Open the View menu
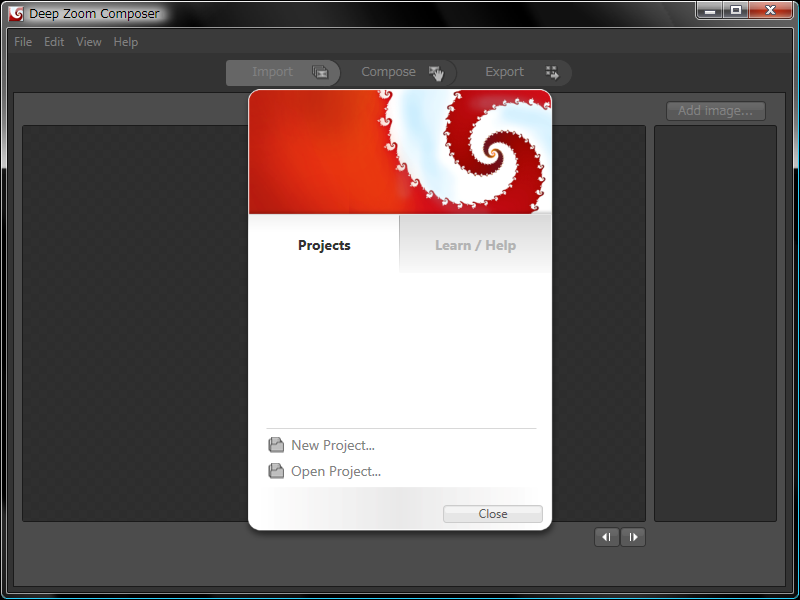The image size is (800, 600). pyautogui.click(x=89, y=42)
